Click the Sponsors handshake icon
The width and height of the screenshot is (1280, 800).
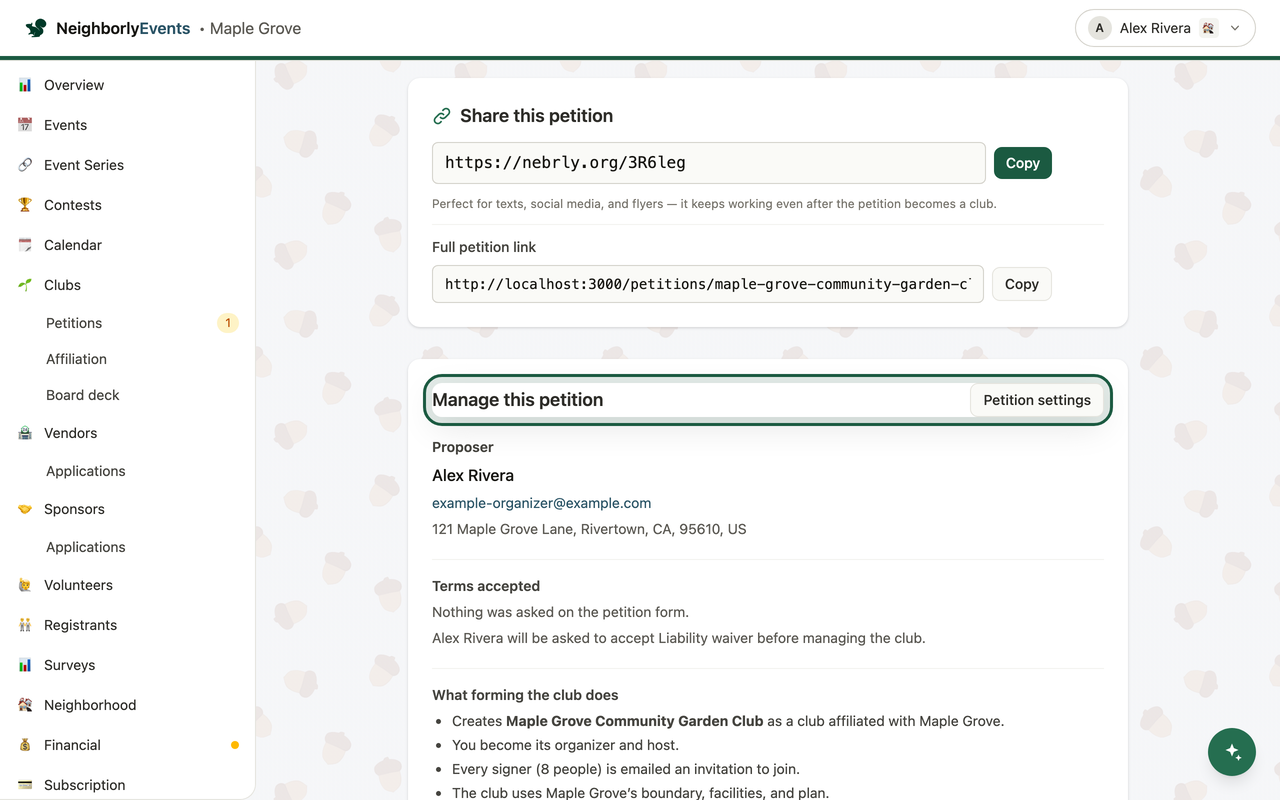[x=25, y=509]
